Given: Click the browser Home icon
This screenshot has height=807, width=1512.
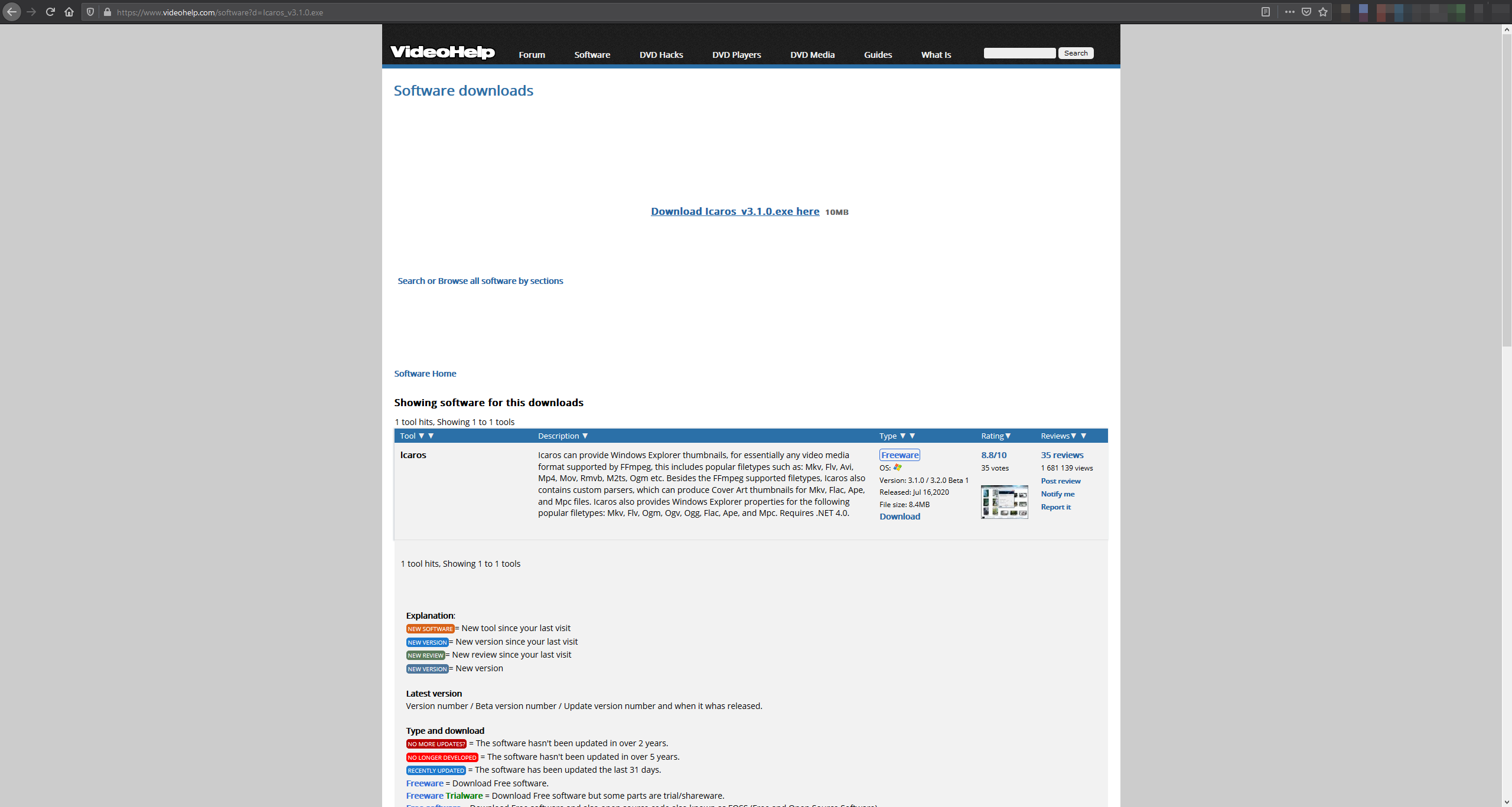Looking at the screenshot, I should (69, 12).
